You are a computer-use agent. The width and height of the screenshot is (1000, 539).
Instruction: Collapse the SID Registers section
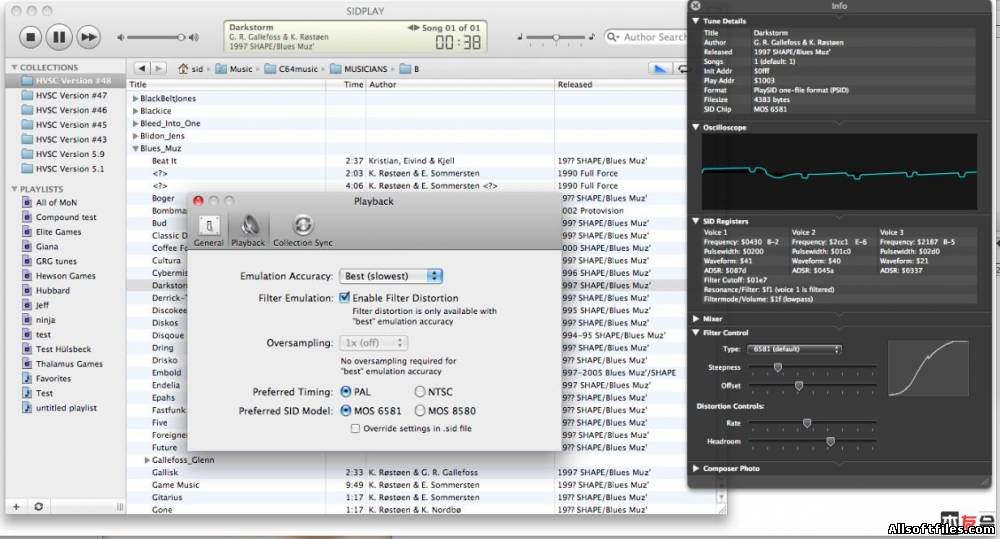[x=696, y=221]
